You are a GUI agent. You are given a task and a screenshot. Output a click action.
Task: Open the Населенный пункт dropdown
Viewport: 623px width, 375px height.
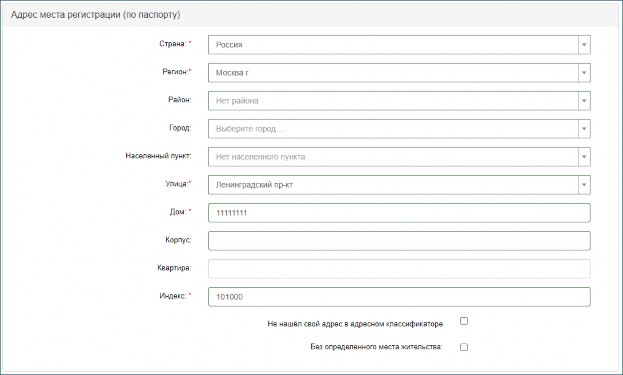coord(399,157)
